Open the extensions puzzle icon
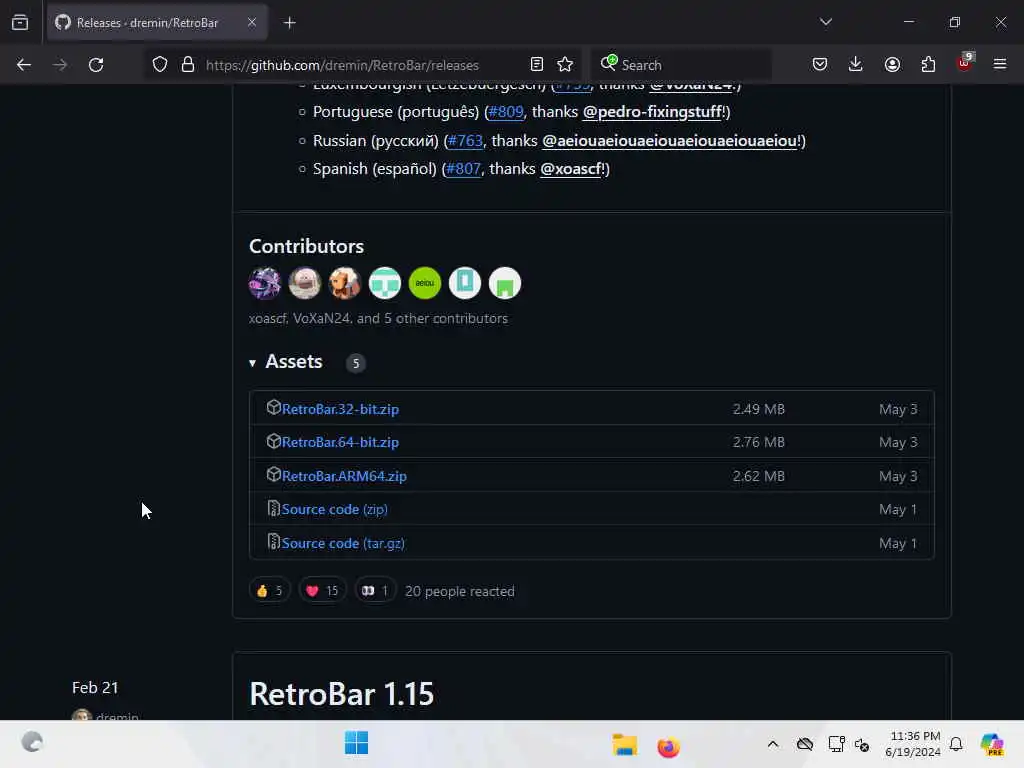Viewport: 1024px width, 768px height. point(928,65)
